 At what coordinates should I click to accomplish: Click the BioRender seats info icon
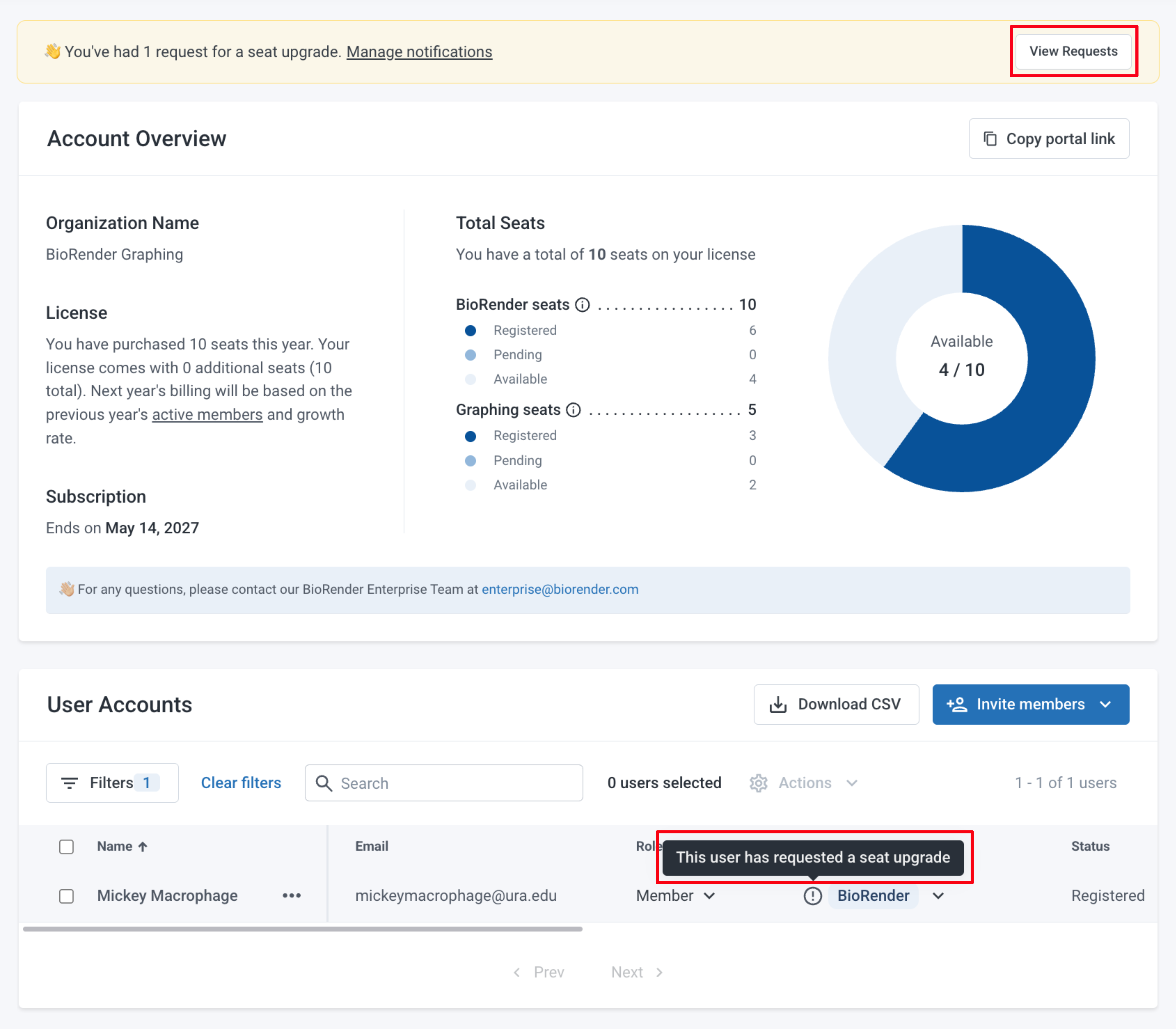click(582, 305)
